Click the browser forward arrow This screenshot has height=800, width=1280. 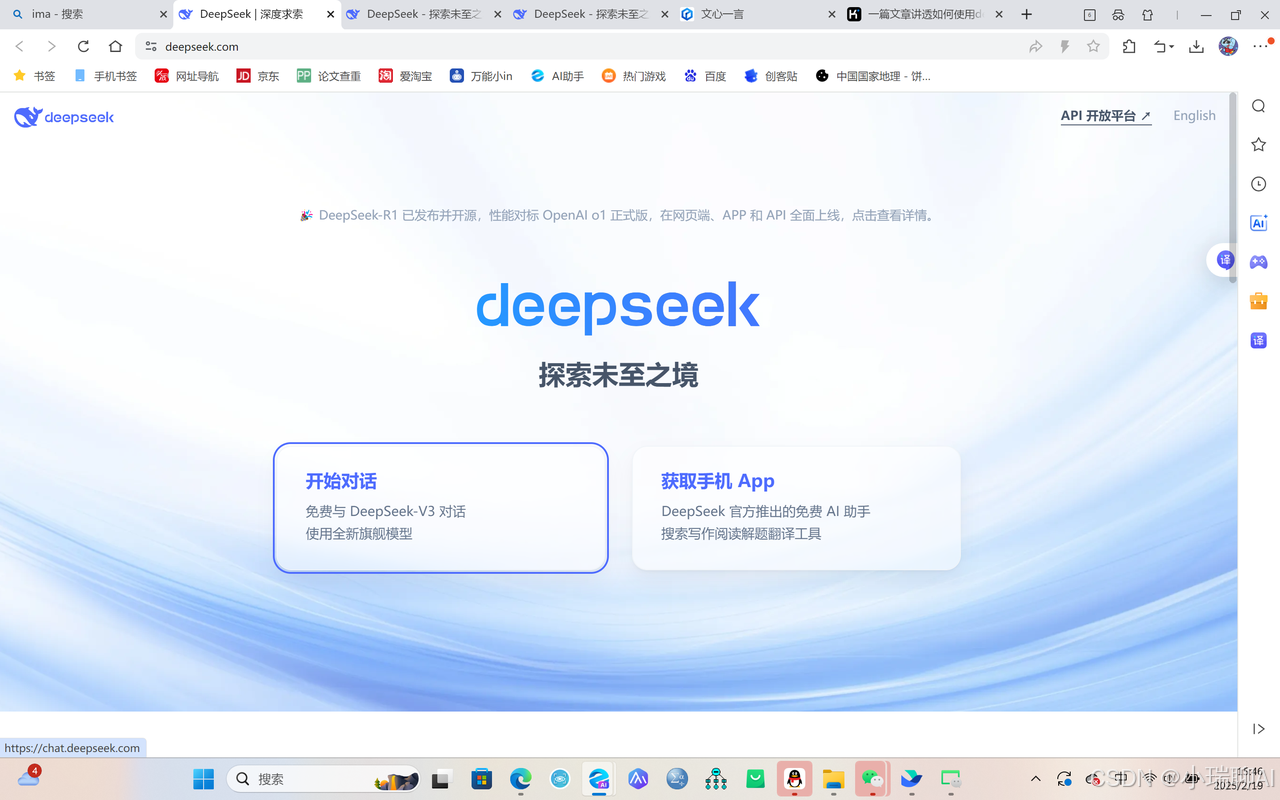click(52, 46)
